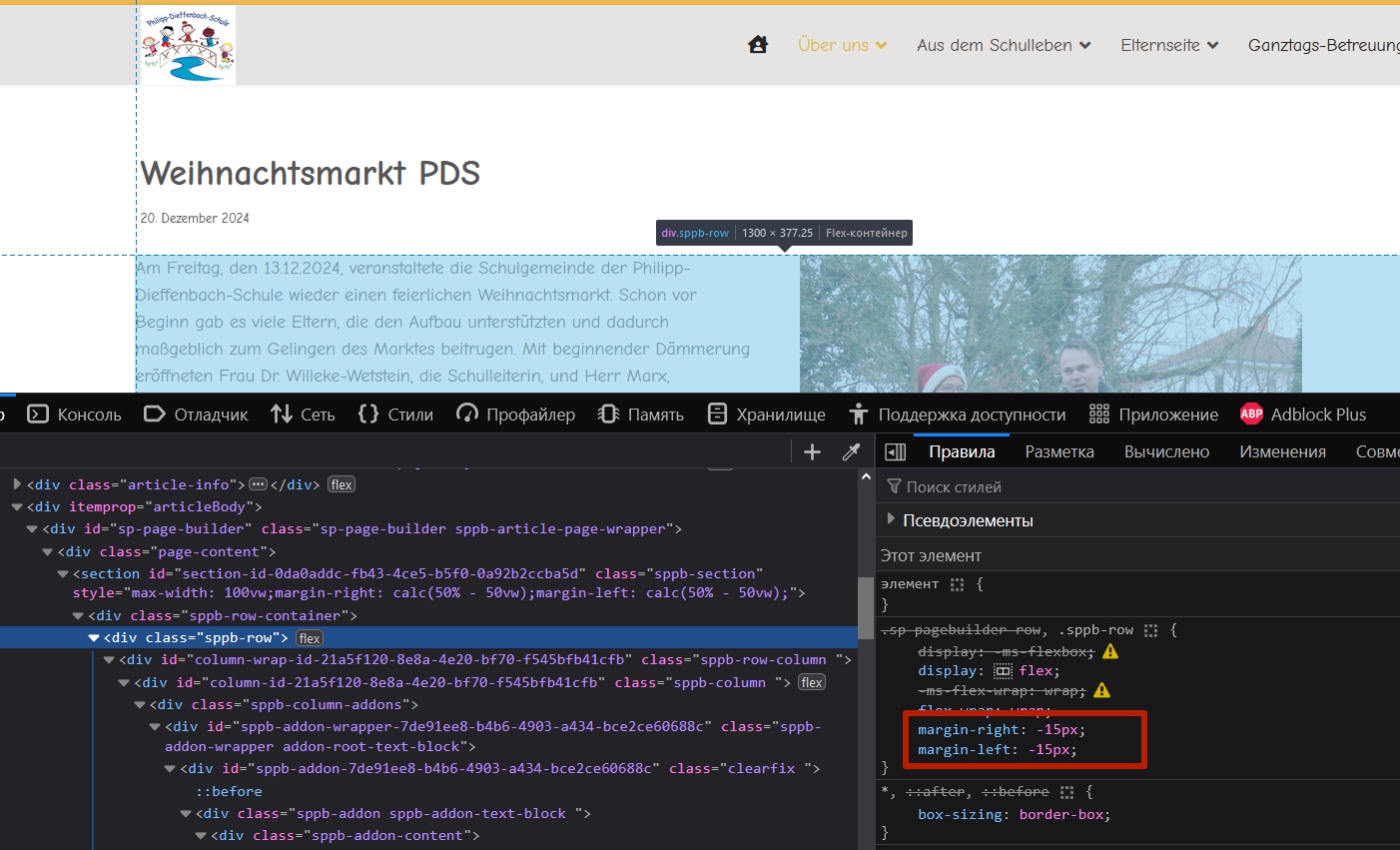Open flexbox editor icon beside display flex
1400x850 pixels.
1003,671
